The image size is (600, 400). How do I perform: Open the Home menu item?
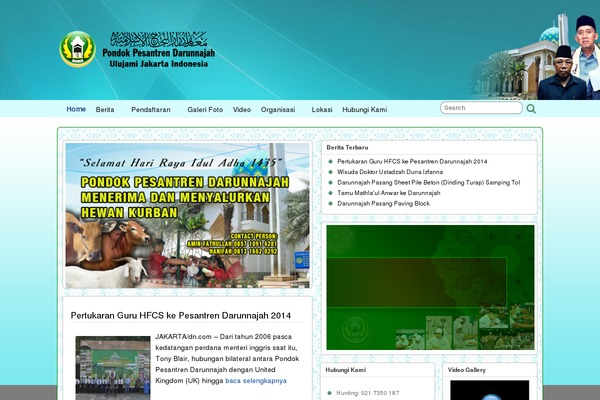pyautogui.click(x=76, y=109)
